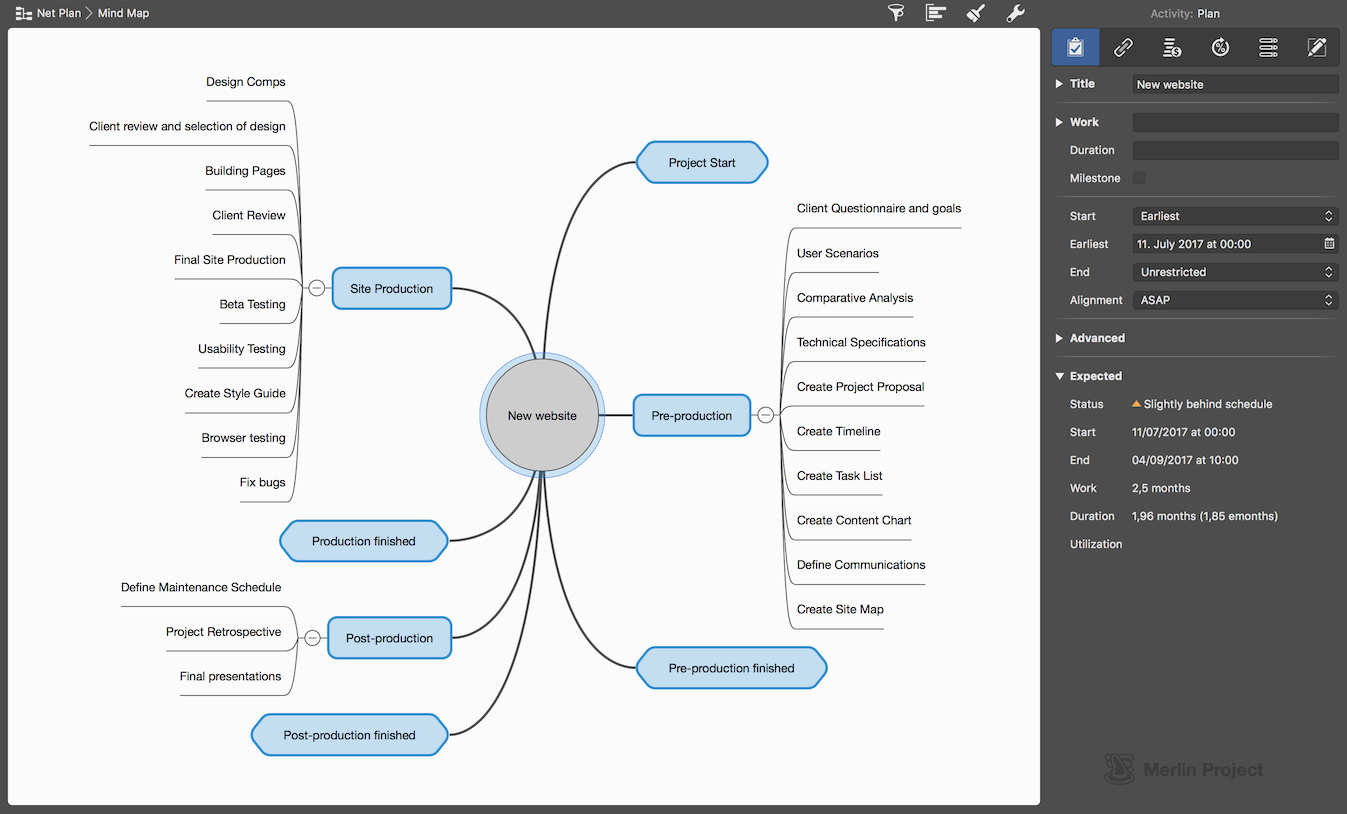Viewport: 1347px width, 814px height.
Task: Select the Final presentations task
Action: (230, 676)
